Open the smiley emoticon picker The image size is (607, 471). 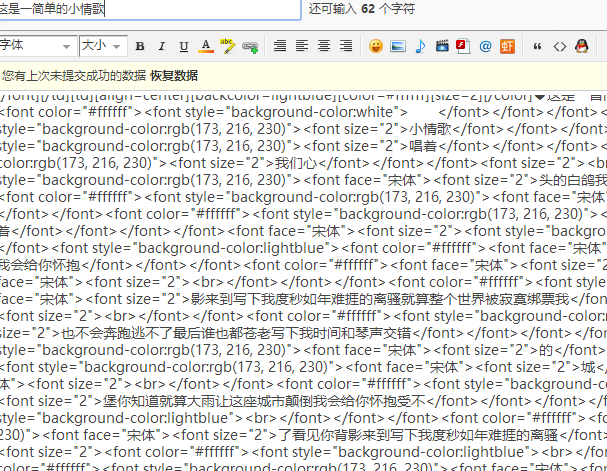tap(376, 46)
